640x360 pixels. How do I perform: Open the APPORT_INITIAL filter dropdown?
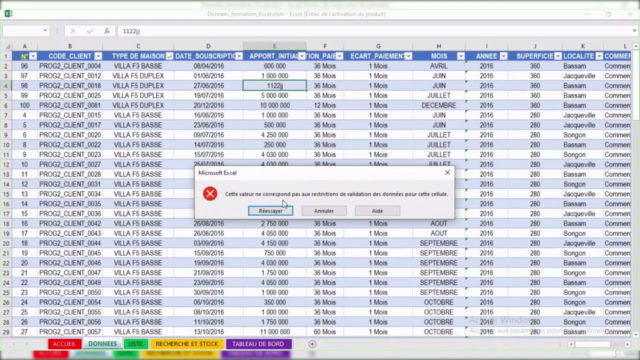[302, 56]
